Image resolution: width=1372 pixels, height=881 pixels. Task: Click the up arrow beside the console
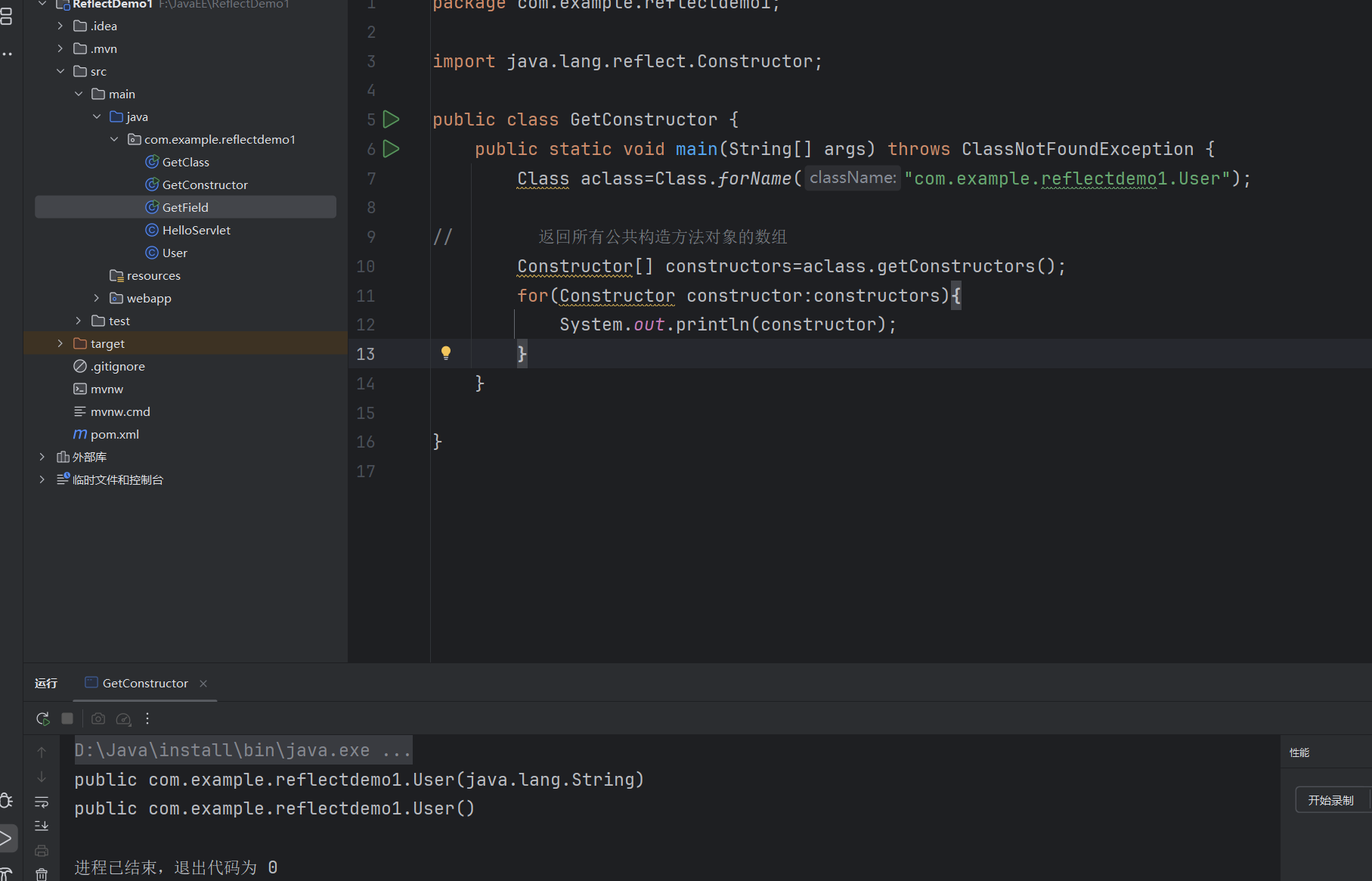(x=42, y=752)
